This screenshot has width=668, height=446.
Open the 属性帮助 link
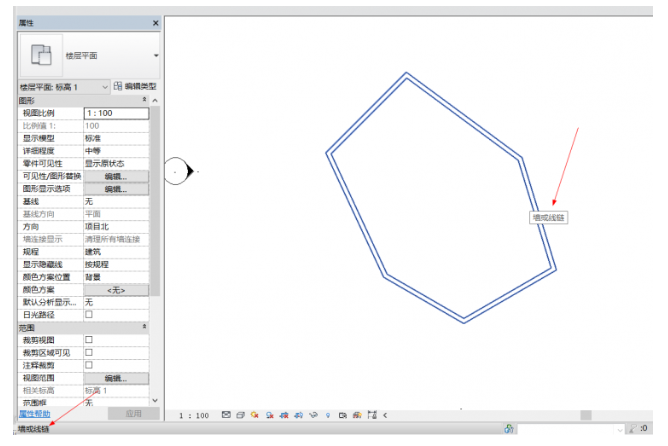35,414
